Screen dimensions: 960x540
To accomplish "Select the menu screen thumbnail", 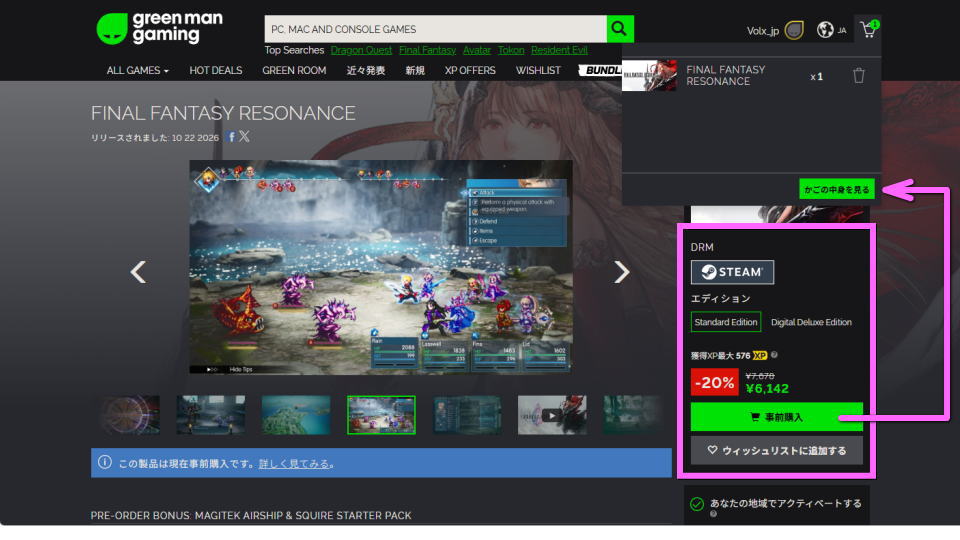I will [467, 415].
